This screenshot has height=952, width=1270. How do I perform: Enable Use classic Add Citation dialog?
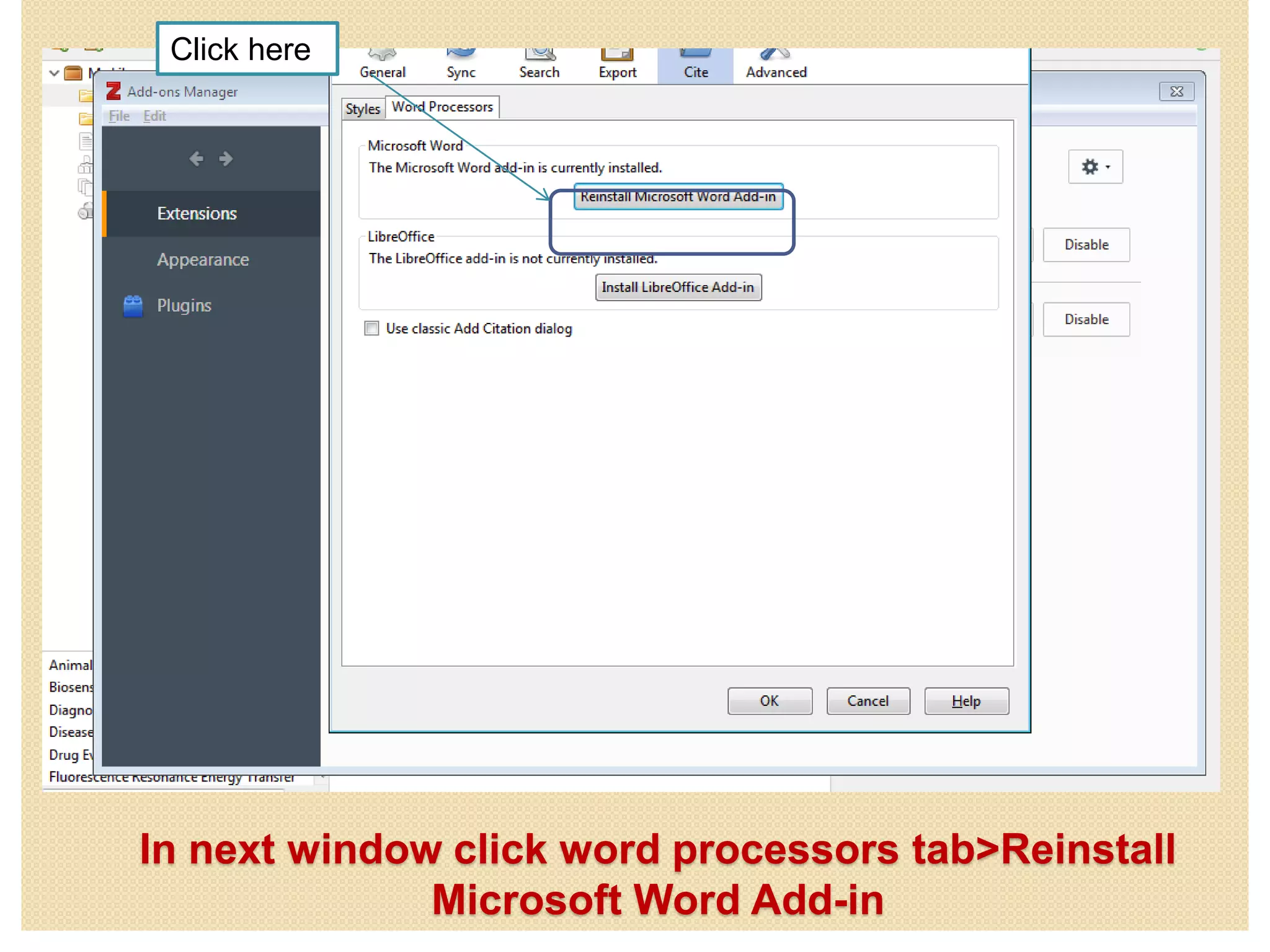372,328
